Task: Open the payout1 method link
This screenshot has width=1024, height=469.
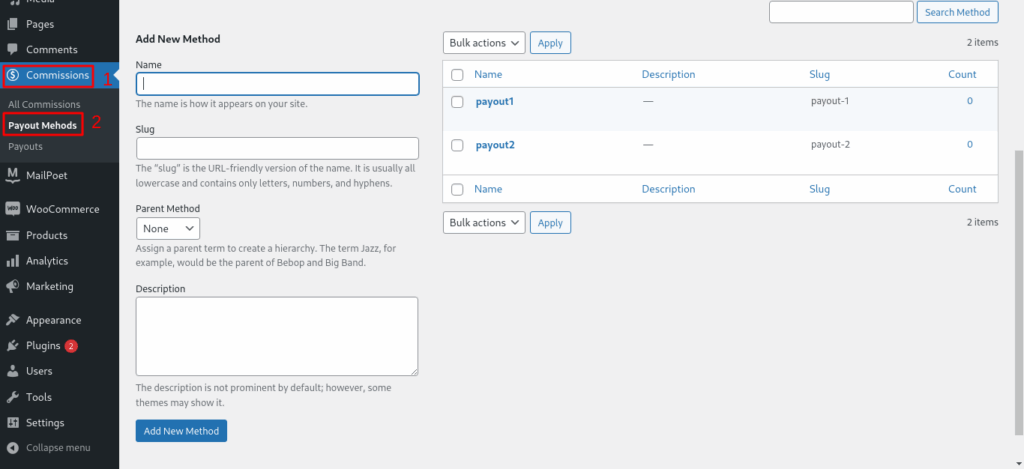Action: click(494, 102)
